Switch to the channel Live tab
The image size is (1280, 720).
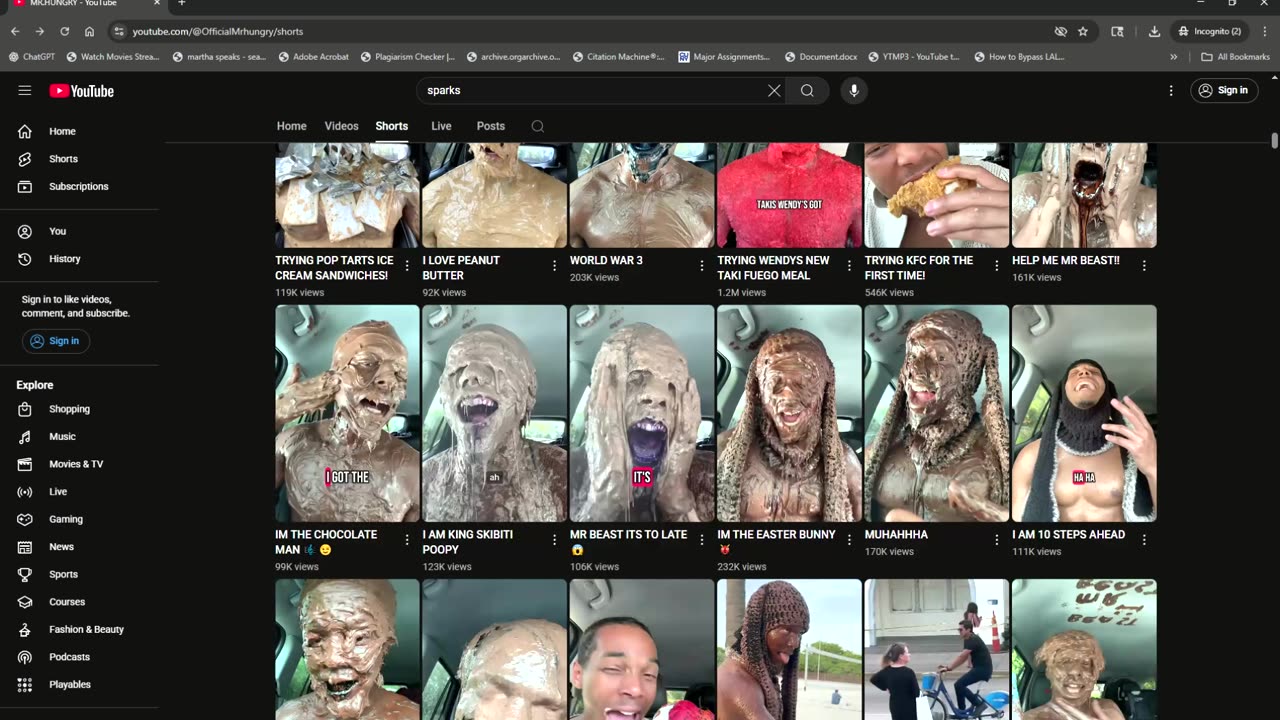441,126
